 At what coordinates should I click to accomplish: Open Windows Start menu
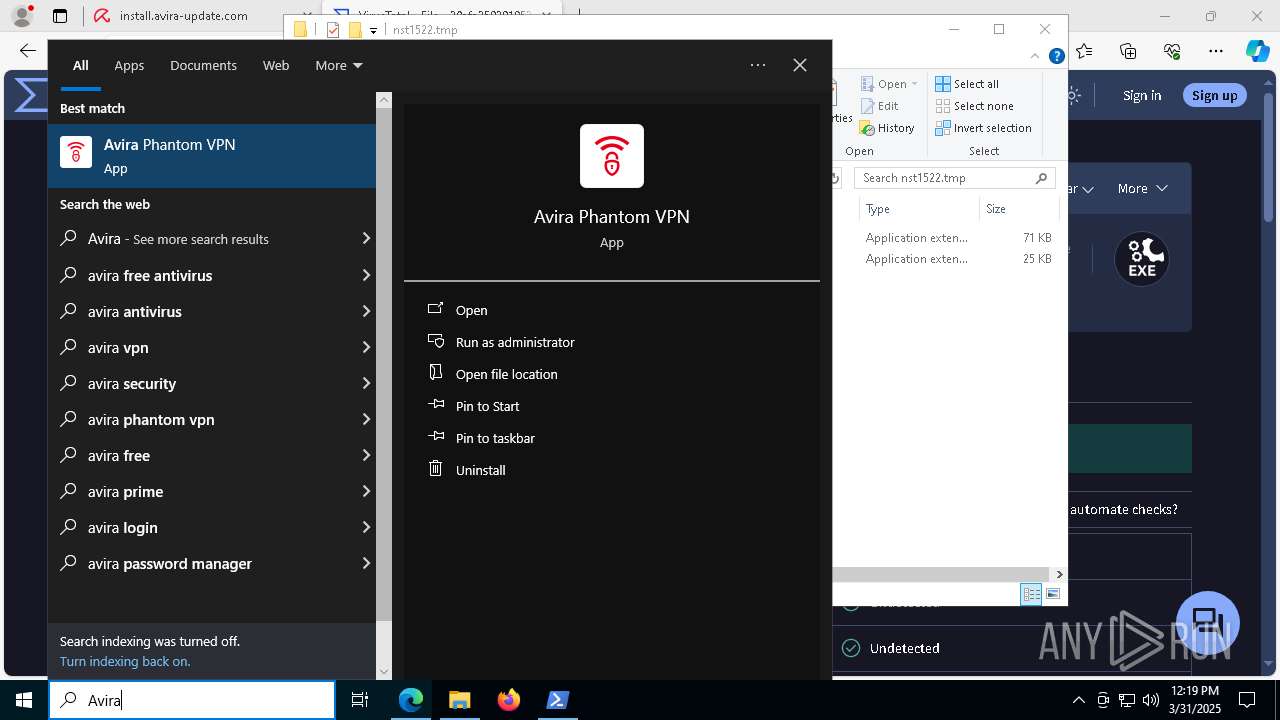point(24,700)
